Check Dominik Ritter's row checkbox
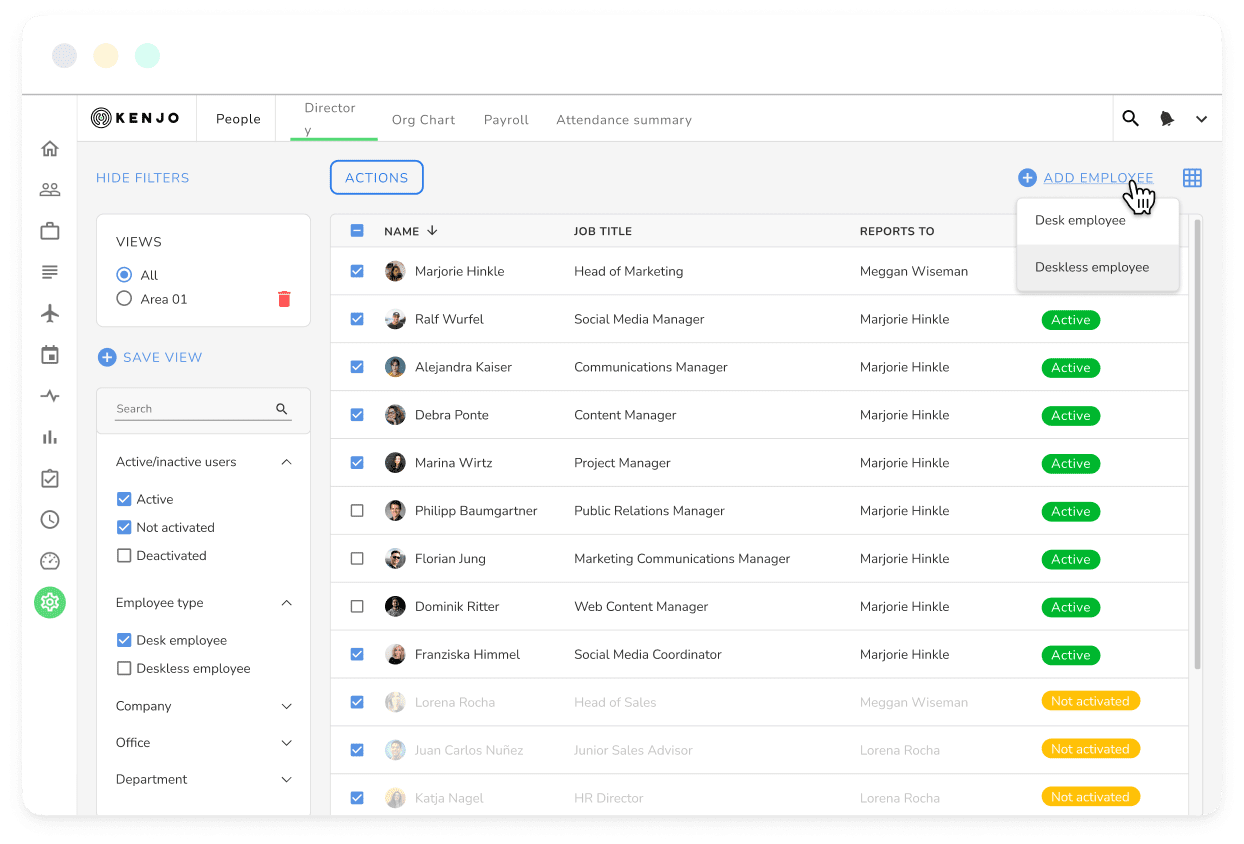Viewport: 1244px width, 844px height. [x=357, y=607]
